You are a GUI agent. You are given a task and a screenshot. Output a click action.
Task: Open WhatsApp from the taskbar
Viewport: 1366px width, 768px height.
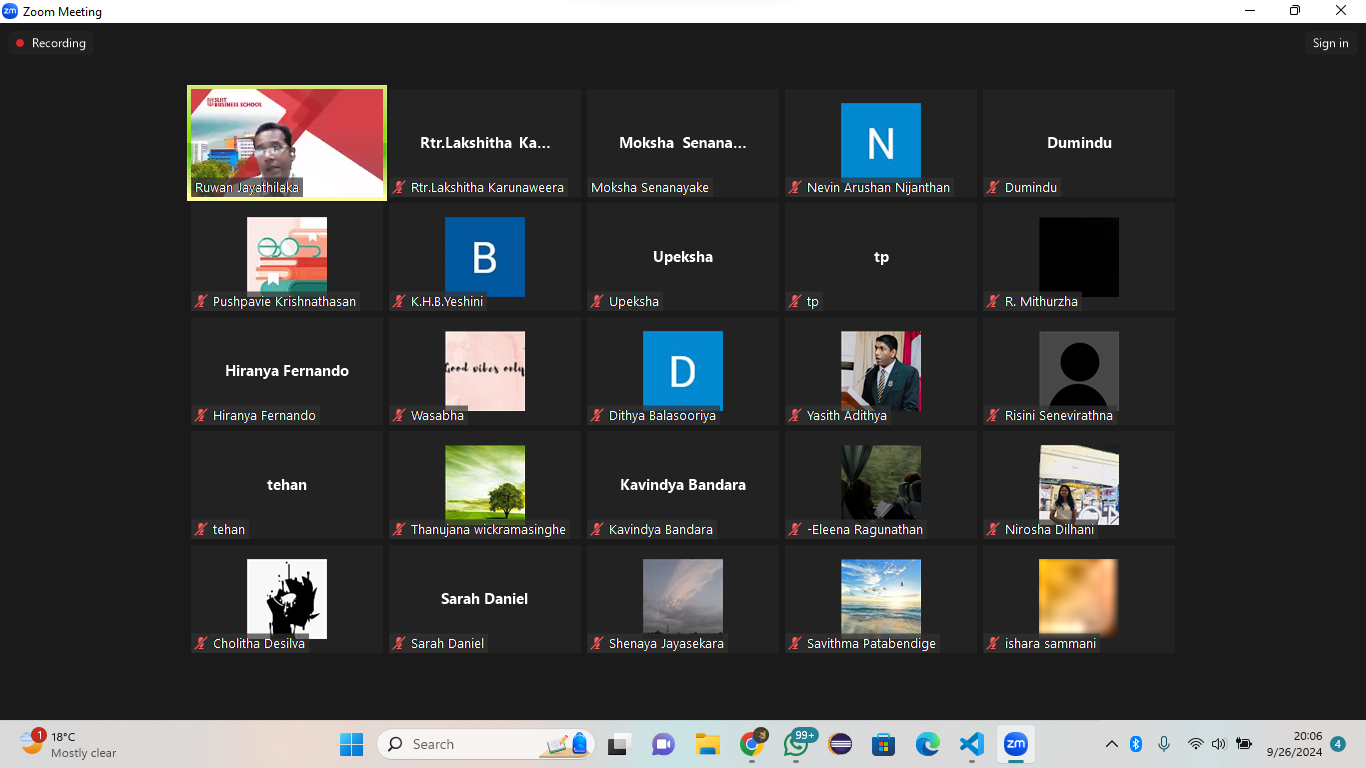(x=797, y=744)
